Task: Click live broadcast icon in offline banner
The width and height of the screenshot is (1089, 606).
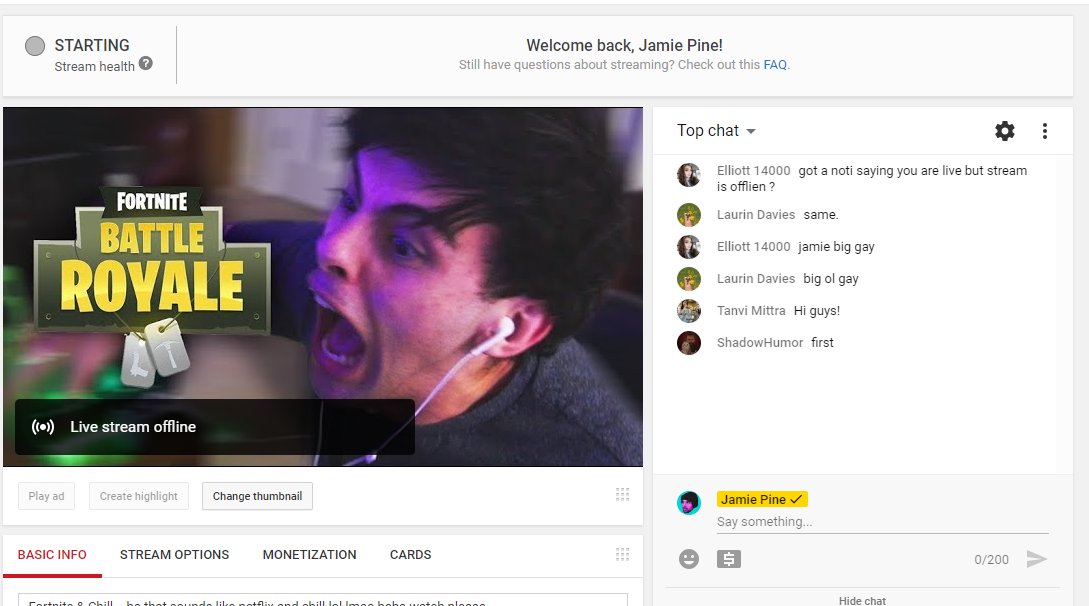Action: [42, 427]
